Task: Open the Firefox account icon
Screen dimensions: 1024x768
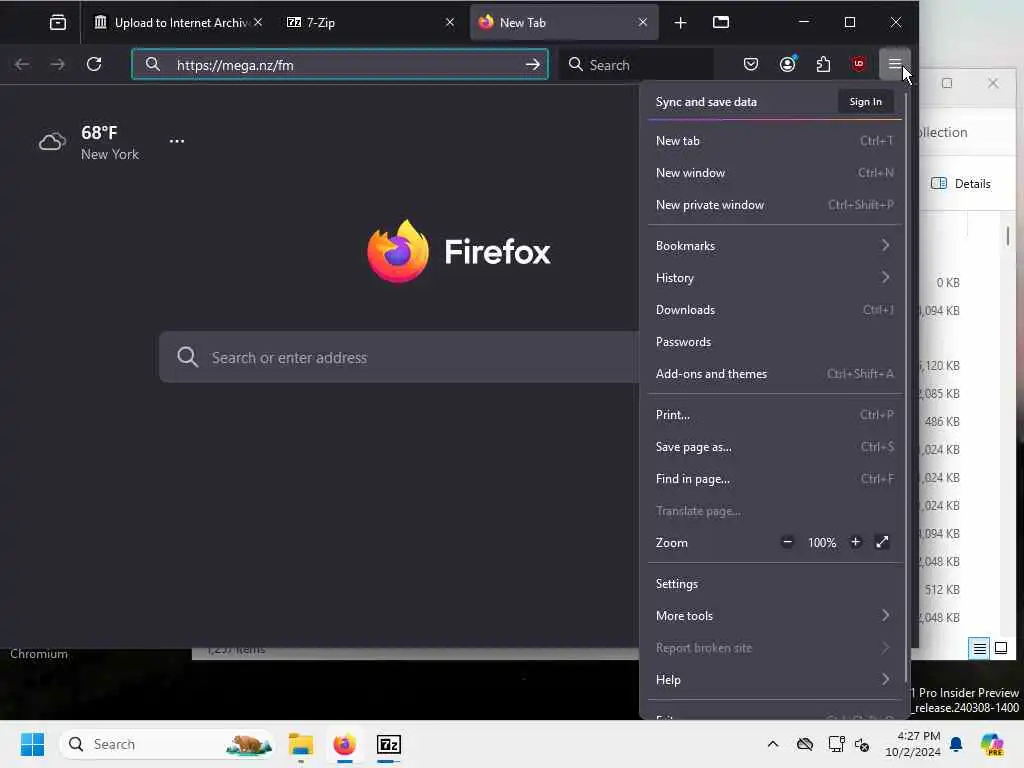Action: [x=788, y=64]
